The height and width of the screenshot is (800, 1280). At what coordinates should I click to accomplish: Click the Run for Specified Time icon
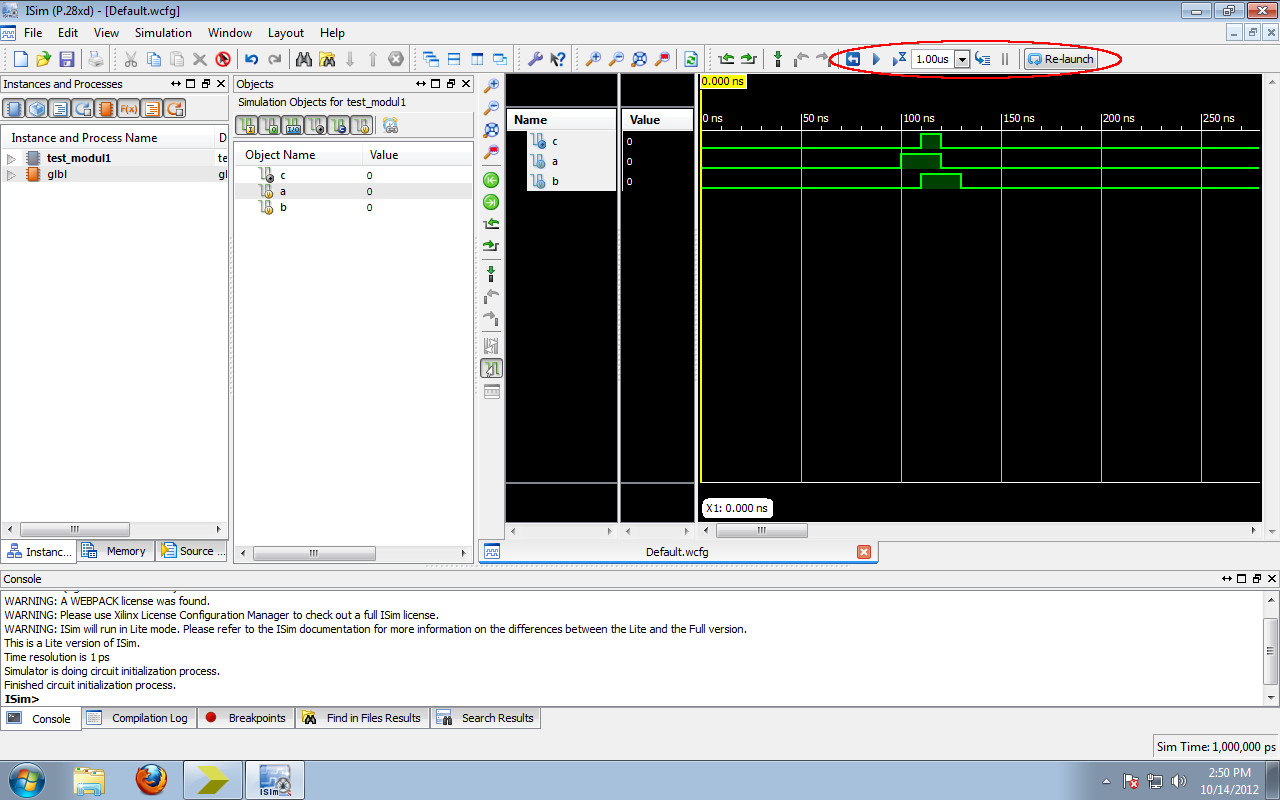click(x=899, y=59)
